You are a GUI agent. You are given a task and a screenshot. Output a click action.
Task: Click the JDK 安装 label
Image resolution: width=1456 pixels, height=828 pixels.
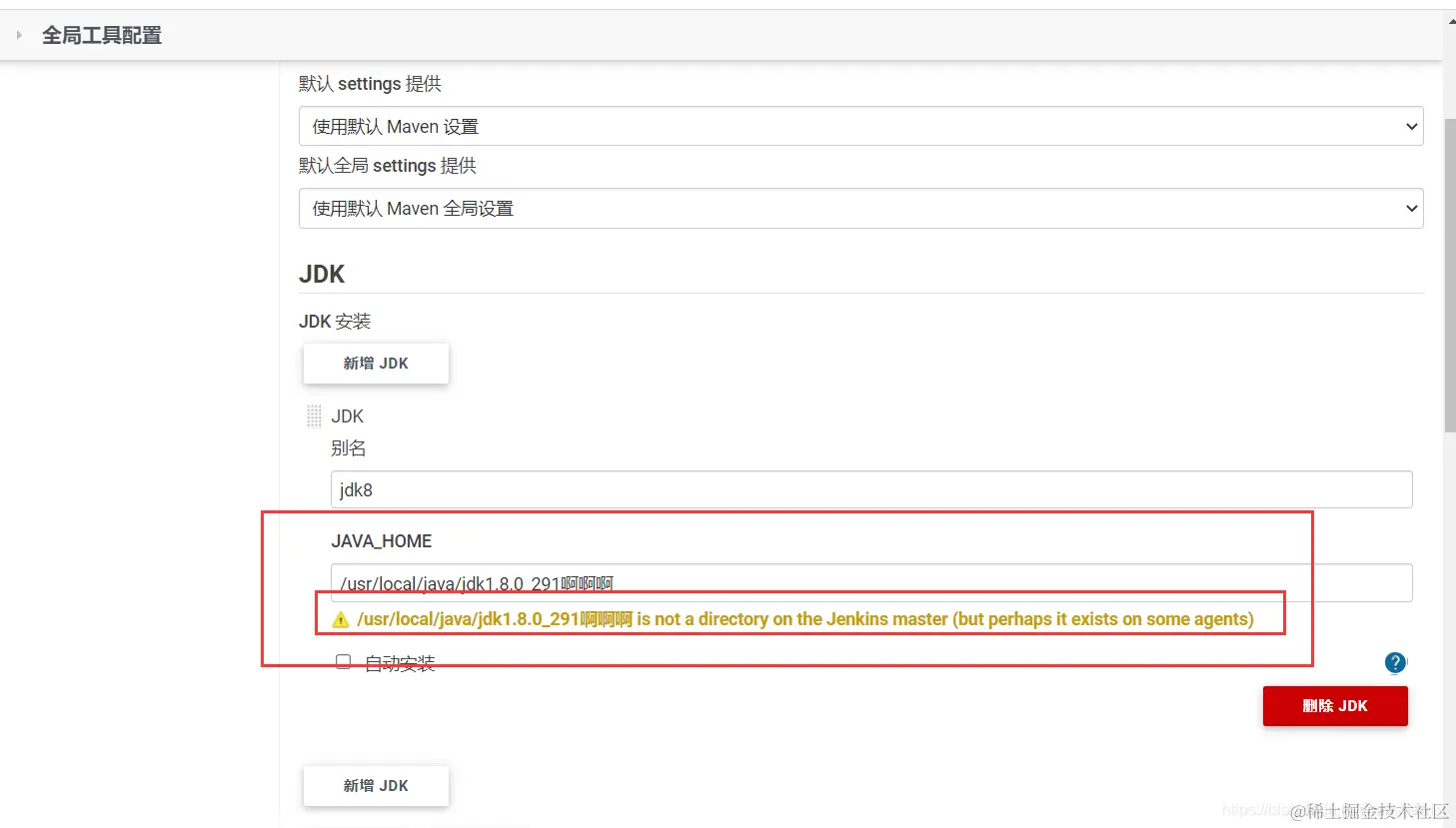click(x=335, y=322)
